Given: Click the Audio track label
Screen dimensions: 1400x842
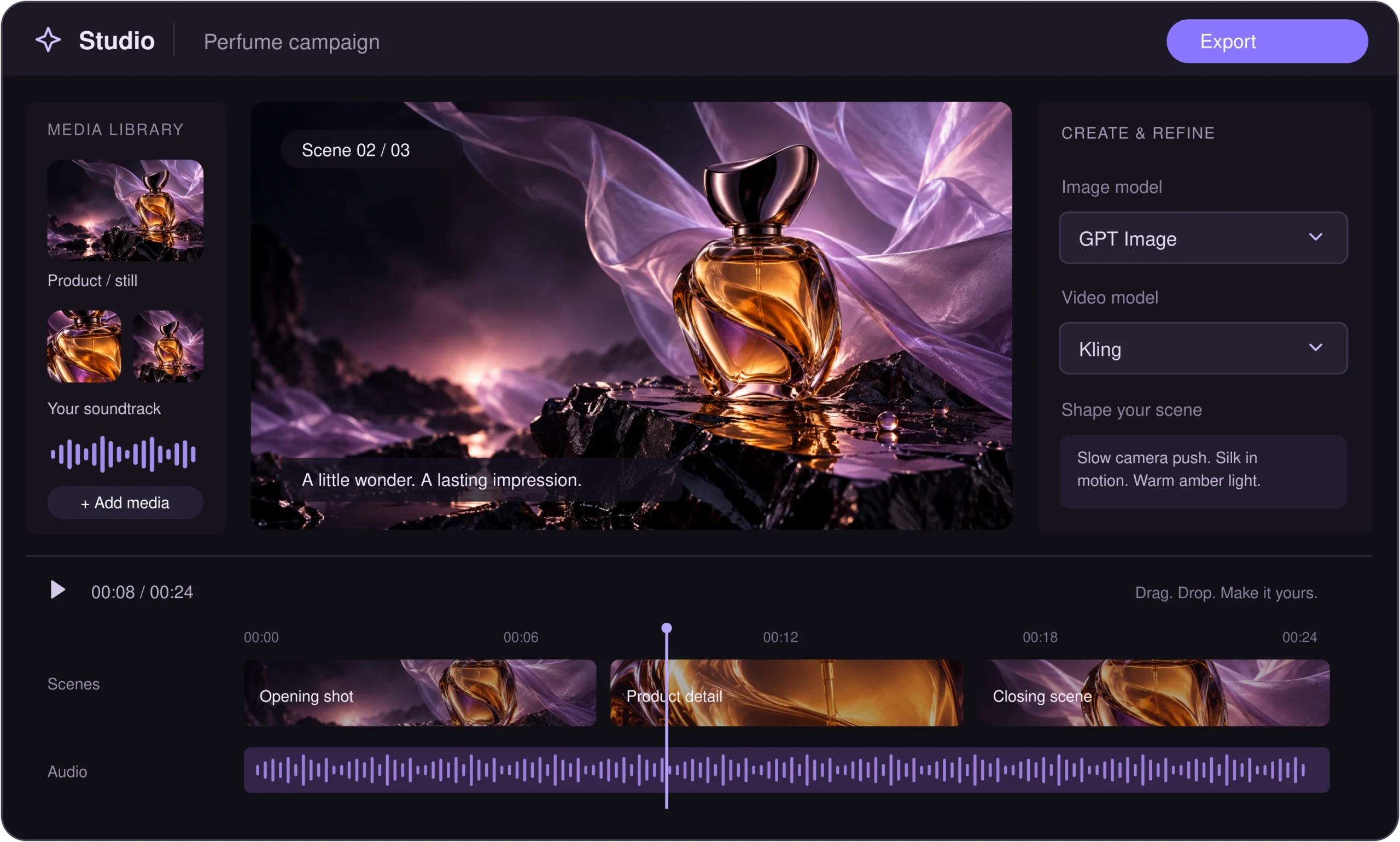Looking at the screenshot, I should [x=67, y=771].
